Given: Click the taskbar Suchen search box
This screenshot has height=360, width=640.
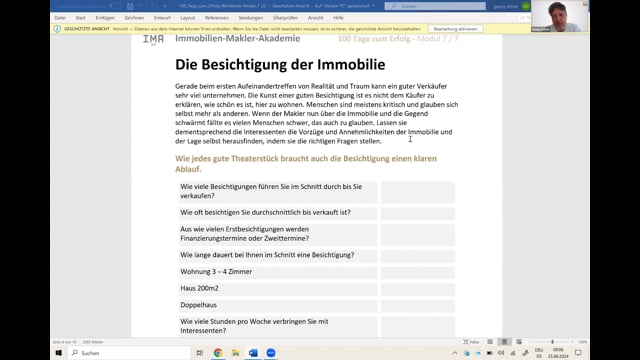Looking at the screenshot, I should point(130,353).
